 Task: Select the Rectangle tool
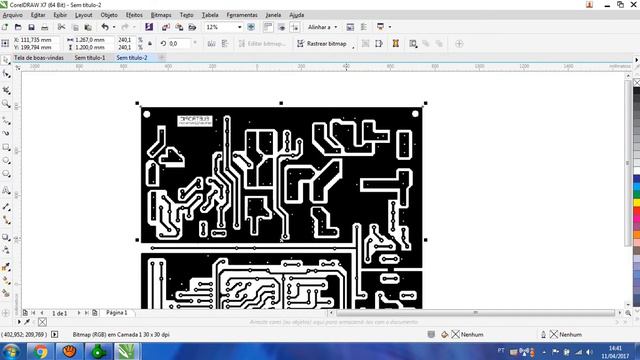pos(6,147)
